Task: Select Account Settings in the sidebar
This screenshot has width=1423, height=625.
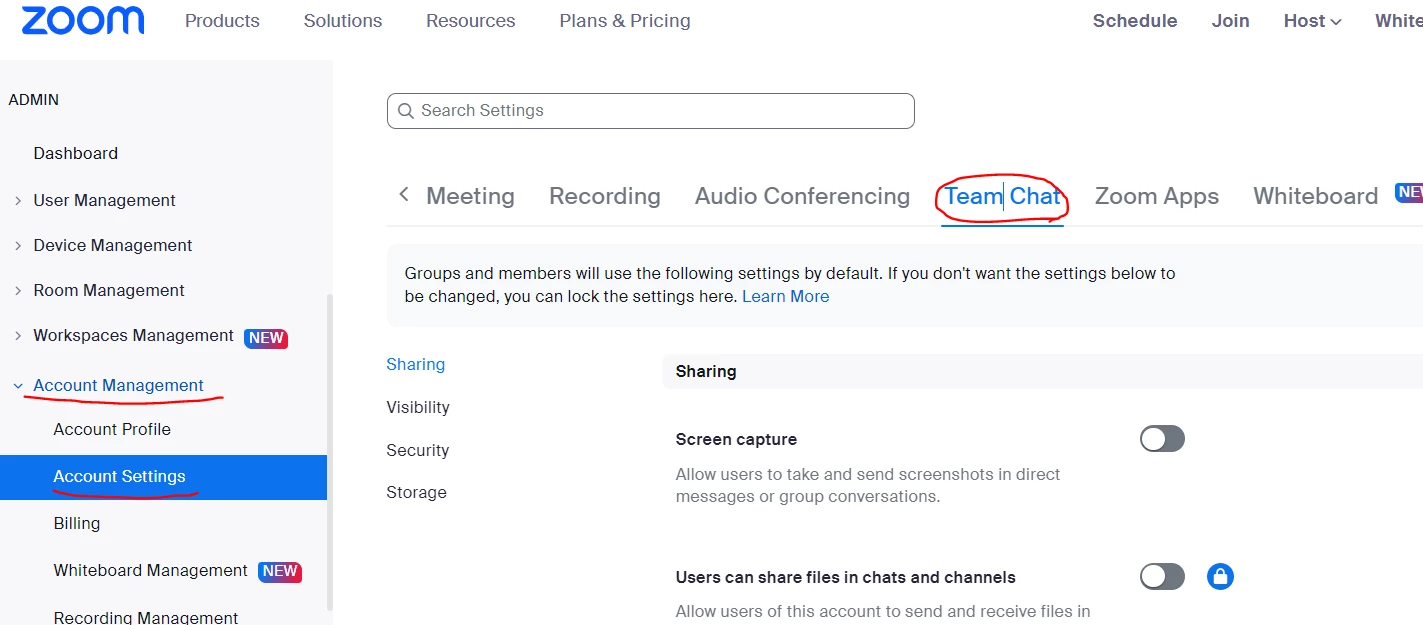Action: (x=163, y=477)
